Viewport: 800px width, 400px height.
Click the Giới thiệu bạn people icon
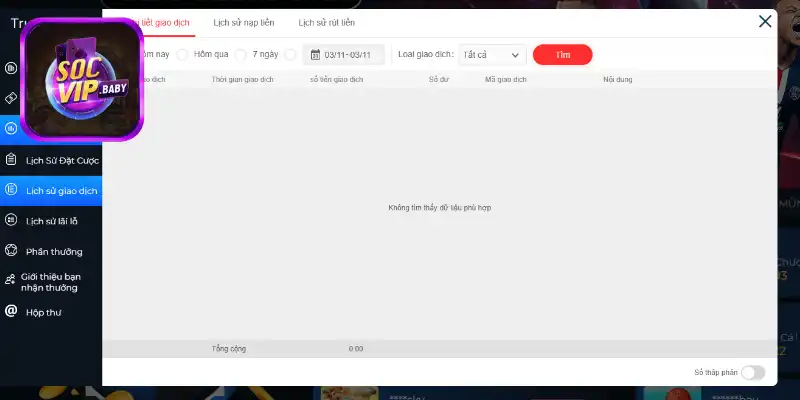point(10,280)
